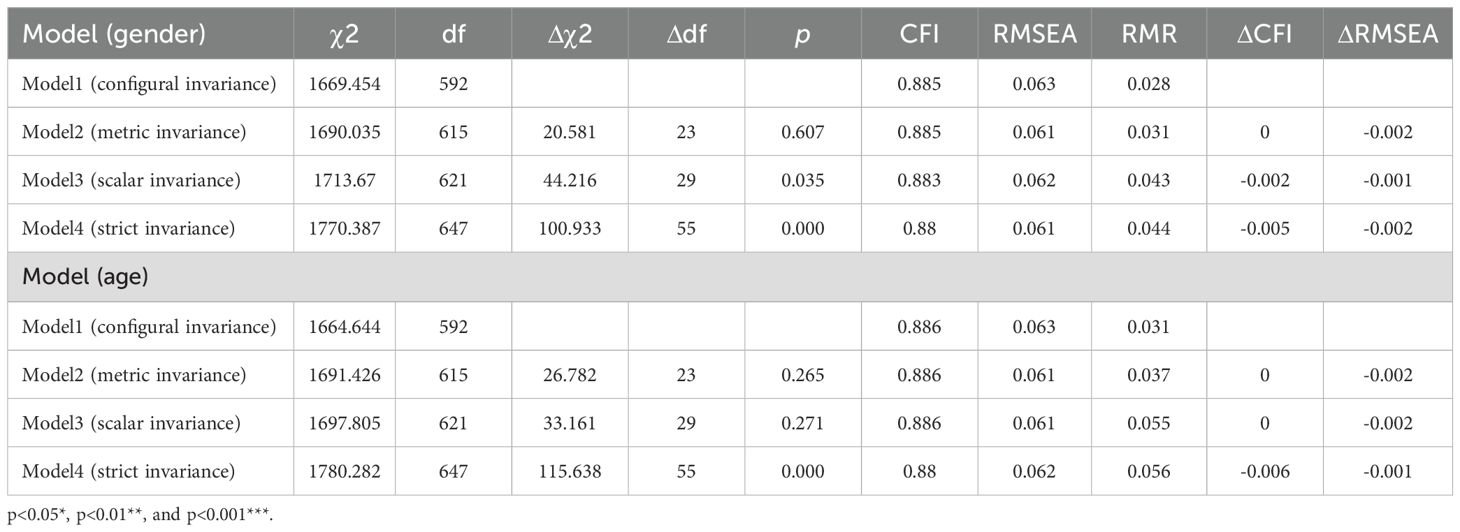Select the italic p column header
The image size is (1460, 532).
pyautogui.click(x=797, y=34)
